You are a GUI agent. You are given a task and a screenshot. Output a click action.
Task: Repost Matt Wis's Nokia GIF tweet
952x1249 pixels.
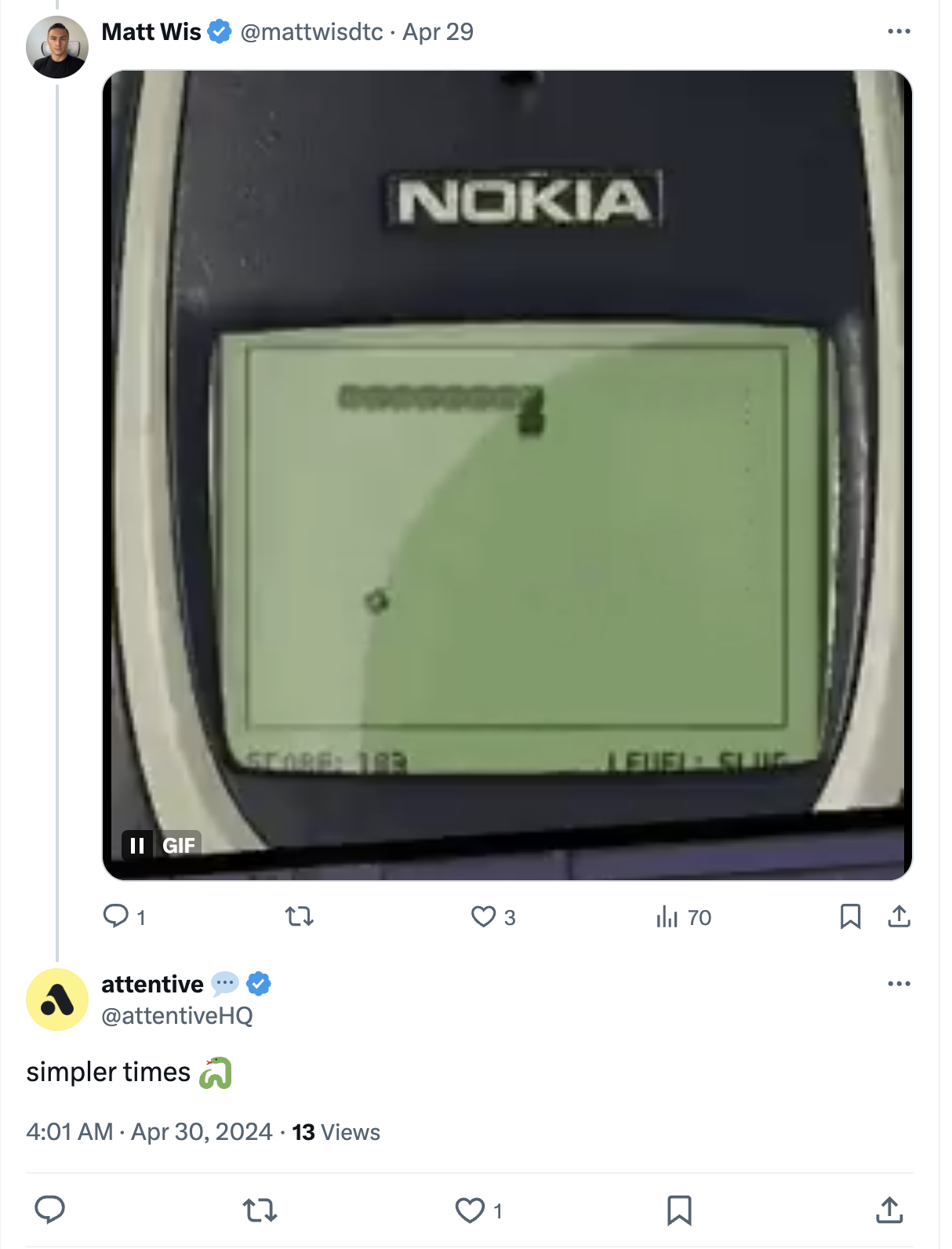click(x=300, y=916)
